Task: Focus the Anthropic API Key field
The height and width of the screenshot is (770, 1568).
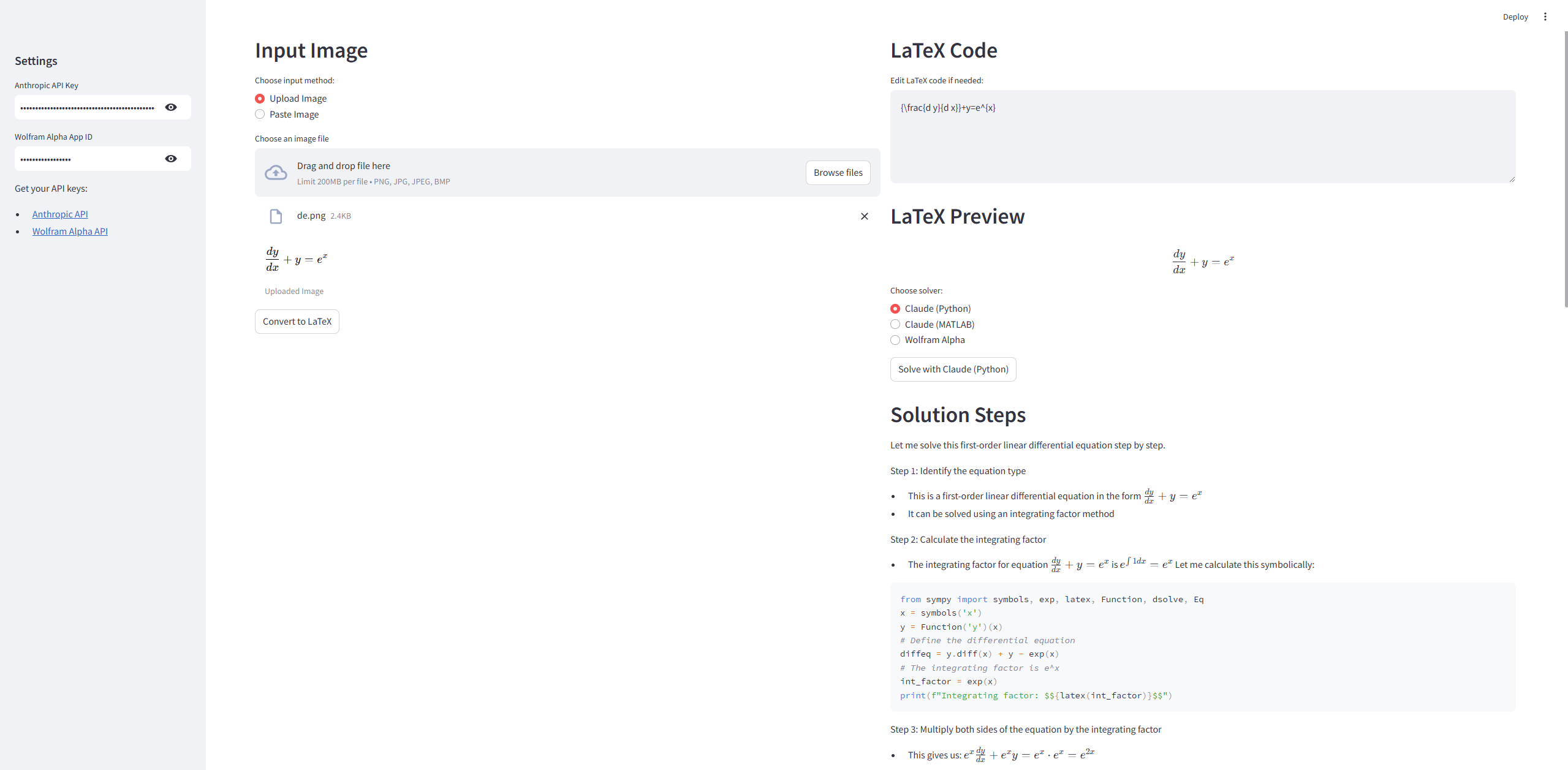Action: point(88,107)
